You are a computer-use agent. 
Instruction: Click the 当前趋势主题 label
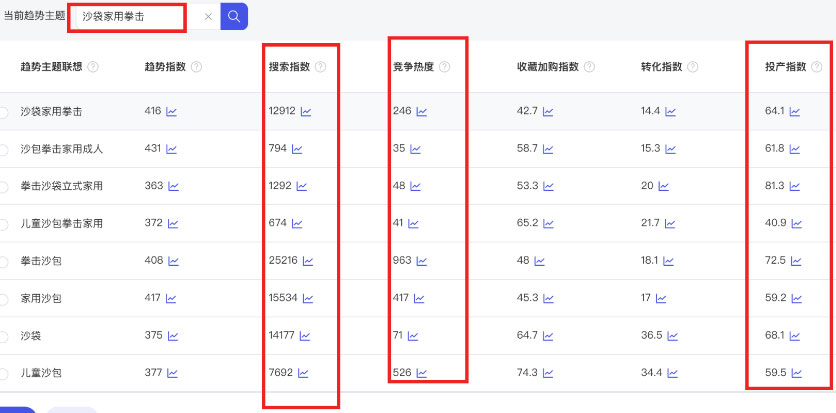(x=34, y=15)
